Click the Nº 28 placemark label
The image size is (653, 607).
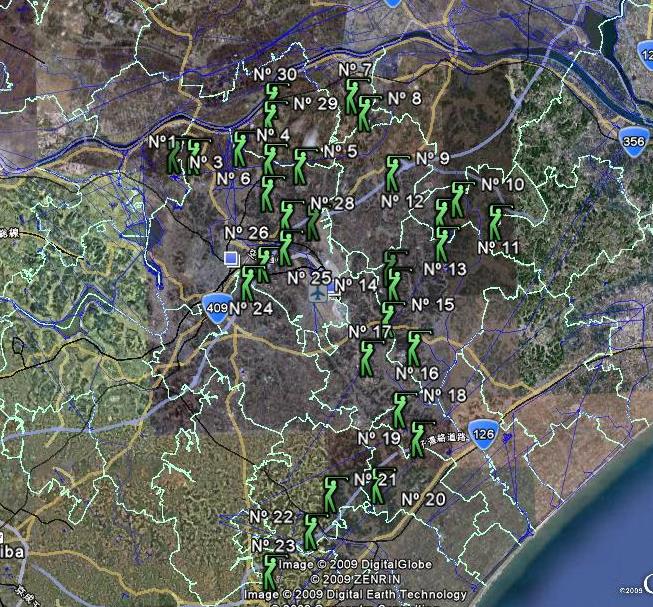tap(333, 204)
